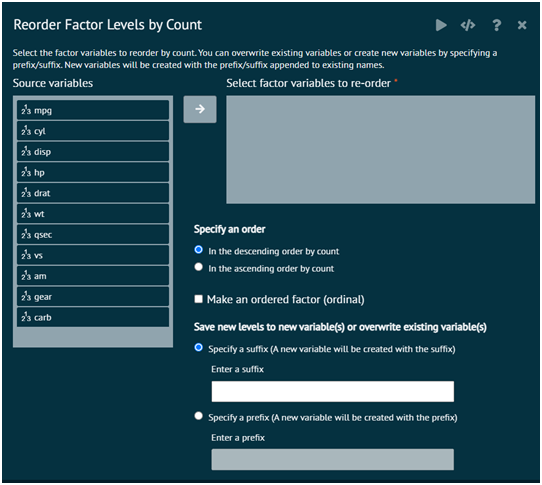This screenshot has height=485, width=542.
Task: Select the hp source variable
Action: (93, 172)
